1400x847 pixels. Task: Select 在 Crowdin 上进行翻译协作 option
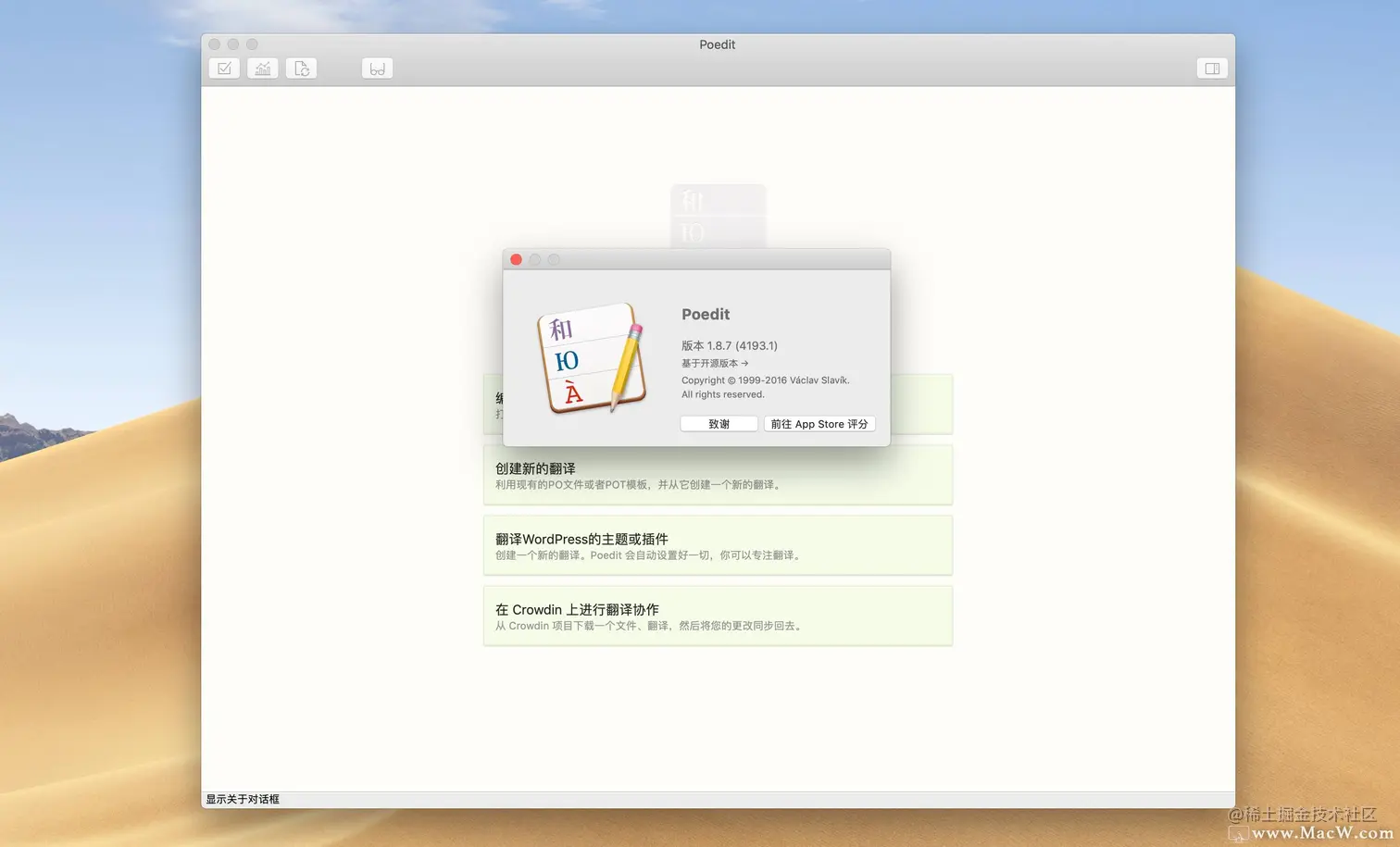[718, 616]
